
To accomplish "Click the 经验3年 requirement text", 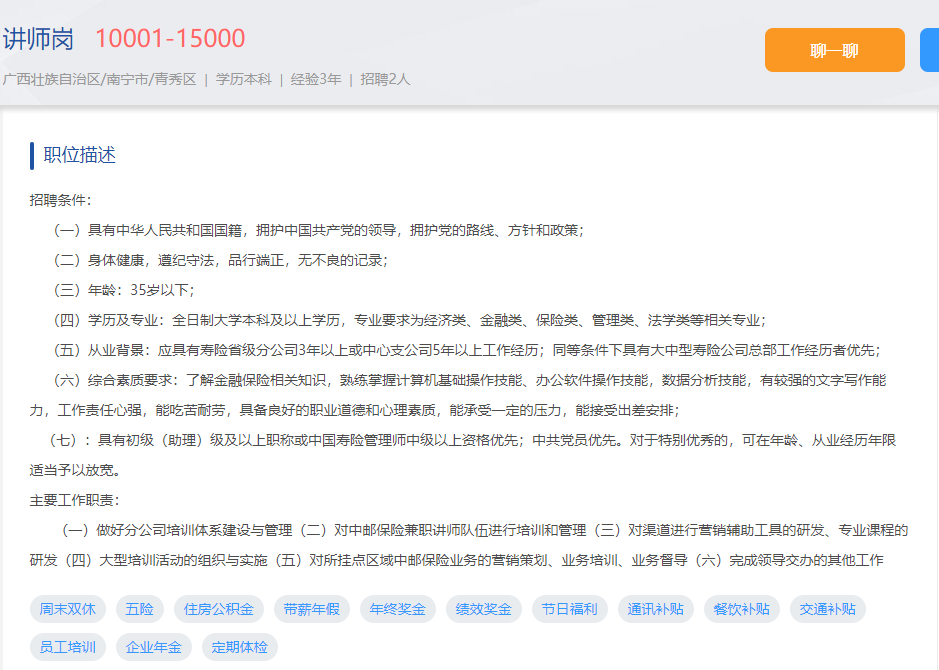I will [316, 80].
